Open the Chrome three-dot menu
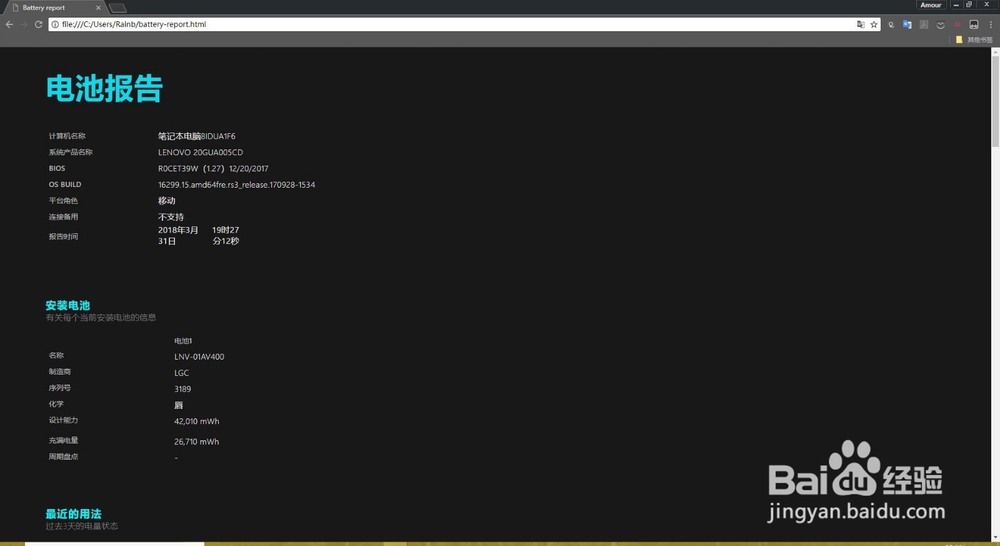1000x546 pixels. point(990,24)
